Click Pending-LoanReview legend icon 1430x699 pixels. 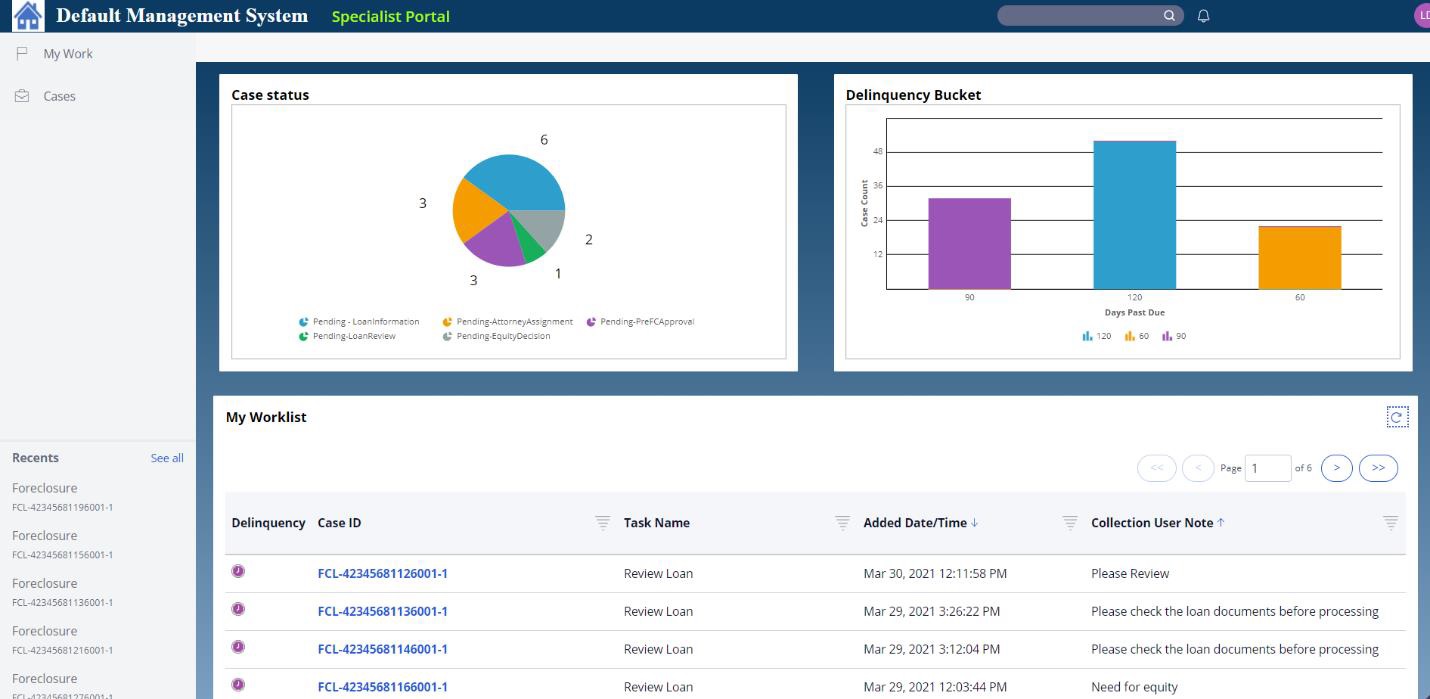tap(303, 336)
